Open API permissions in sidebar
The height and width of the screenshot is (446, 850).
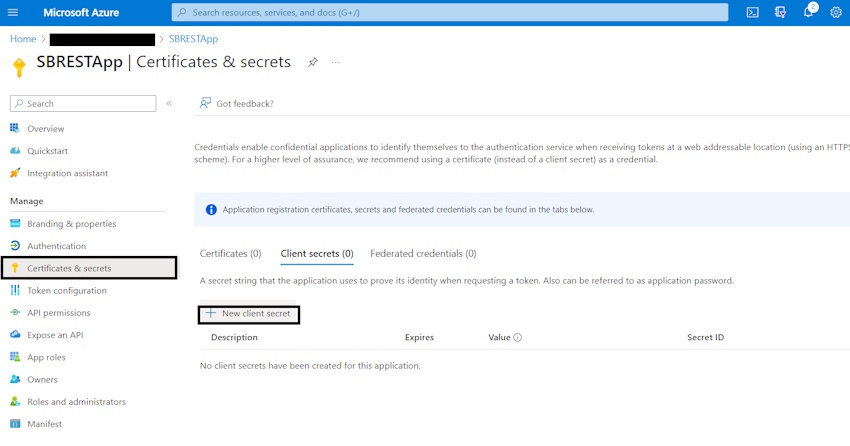(x=59, y=313)
